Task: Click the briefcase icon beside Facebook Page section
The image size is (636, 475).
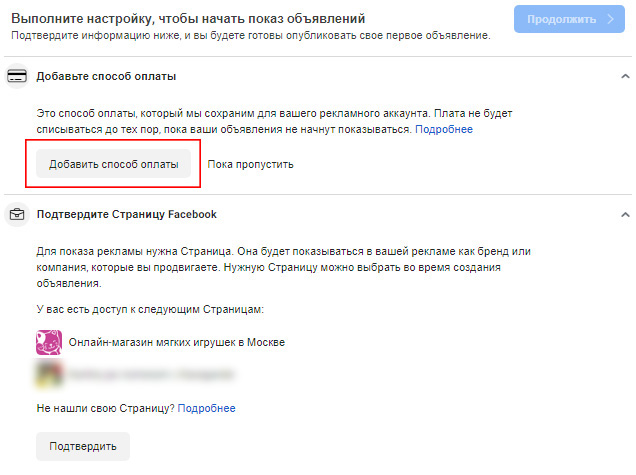Action: point(17,214)
